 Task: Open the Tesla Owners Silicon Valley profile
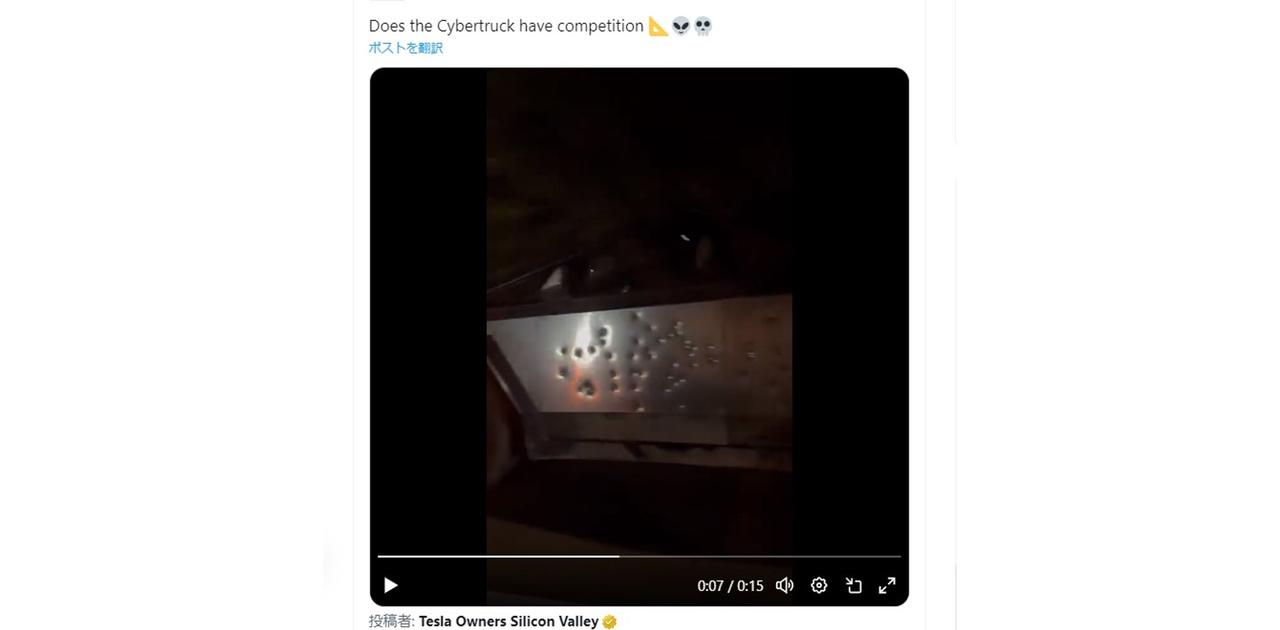point(508,621)
